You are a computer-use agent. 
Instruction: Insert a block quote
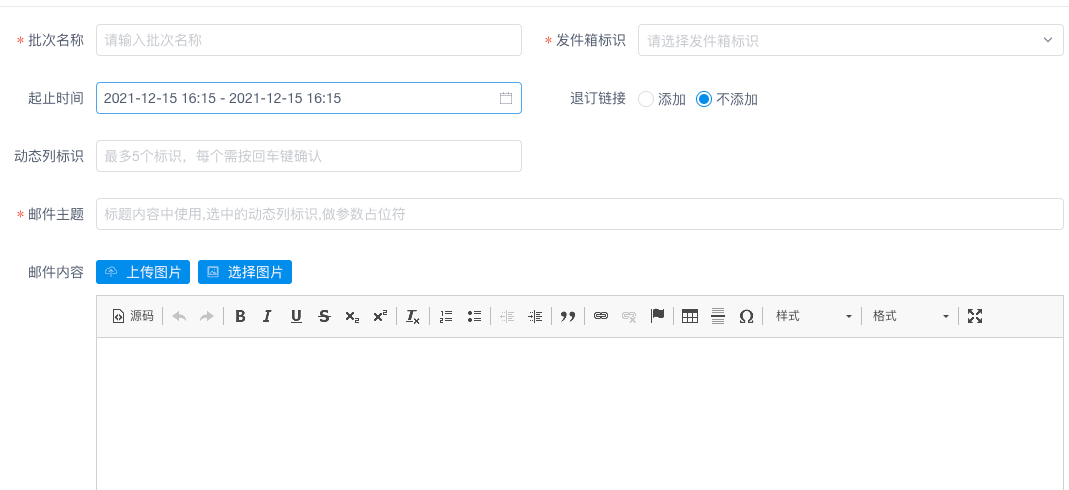568,316
